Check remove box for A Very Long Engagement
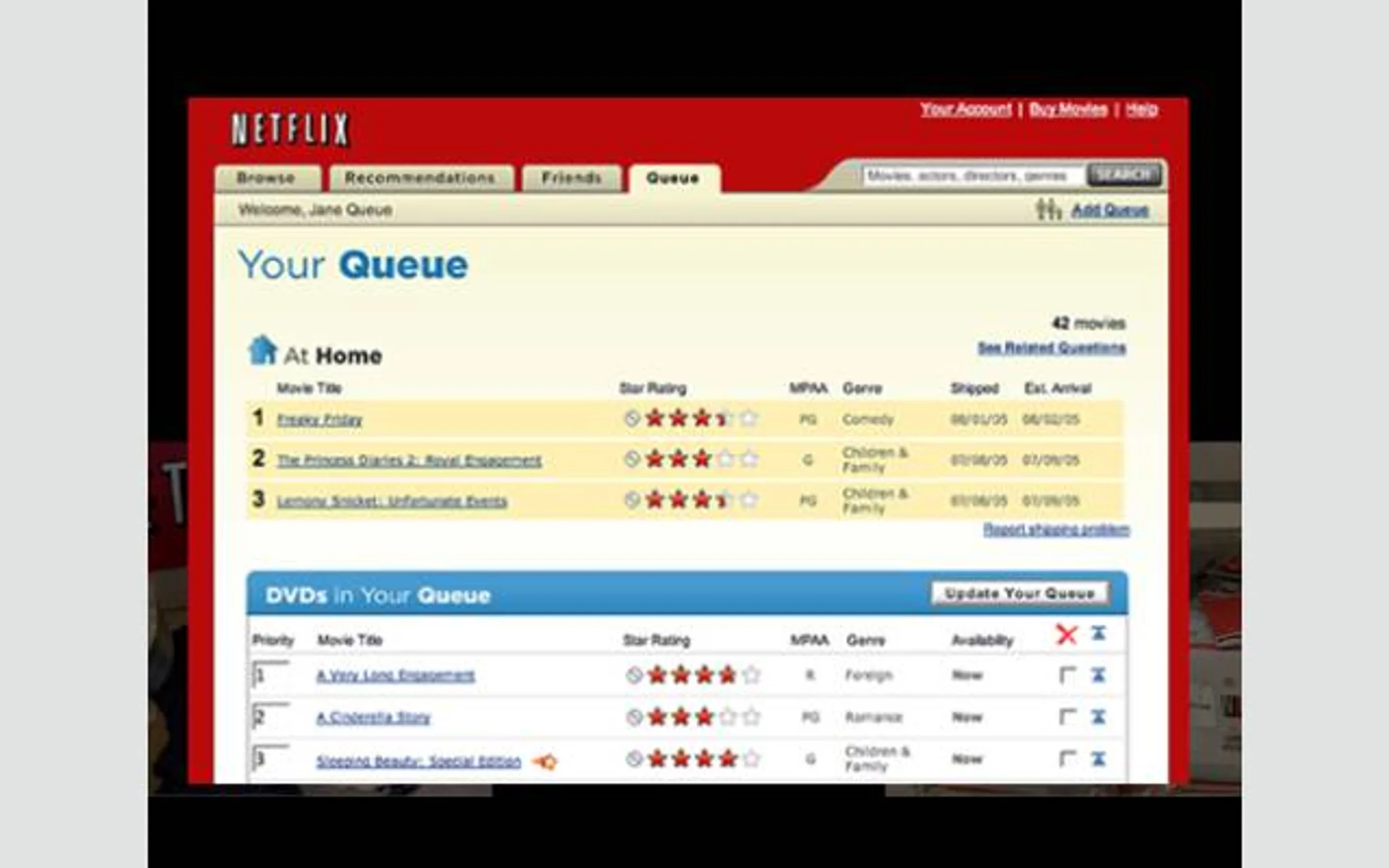 [1067, 675]
